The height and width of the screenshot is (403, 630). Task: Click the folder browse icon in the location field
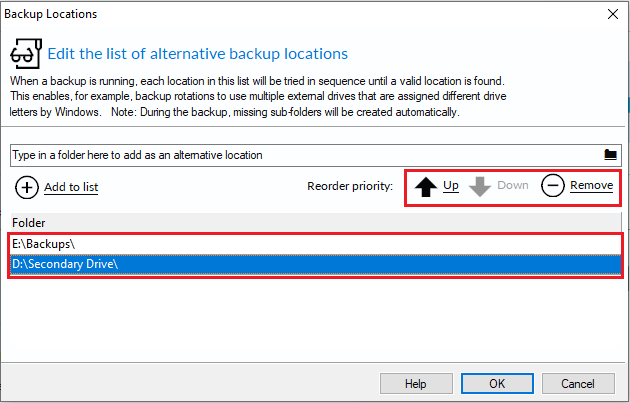[x=610, y=155]
